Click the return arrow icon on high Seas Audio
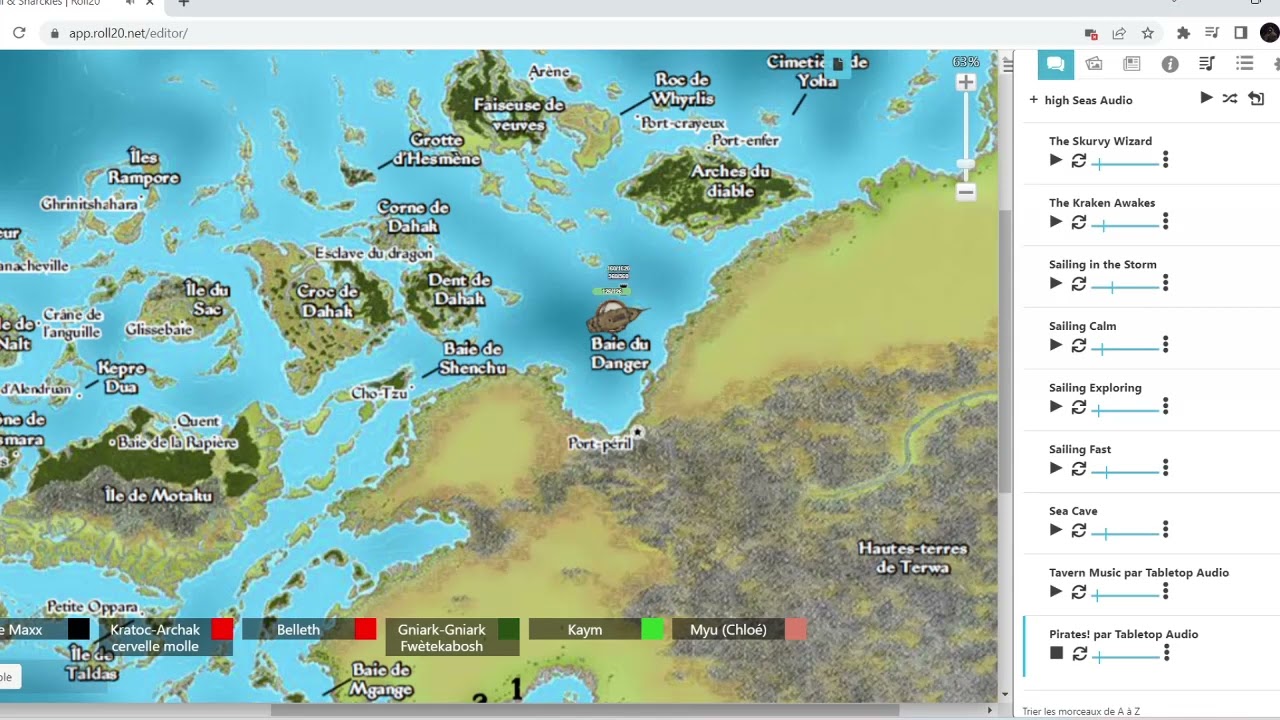 1257,98
